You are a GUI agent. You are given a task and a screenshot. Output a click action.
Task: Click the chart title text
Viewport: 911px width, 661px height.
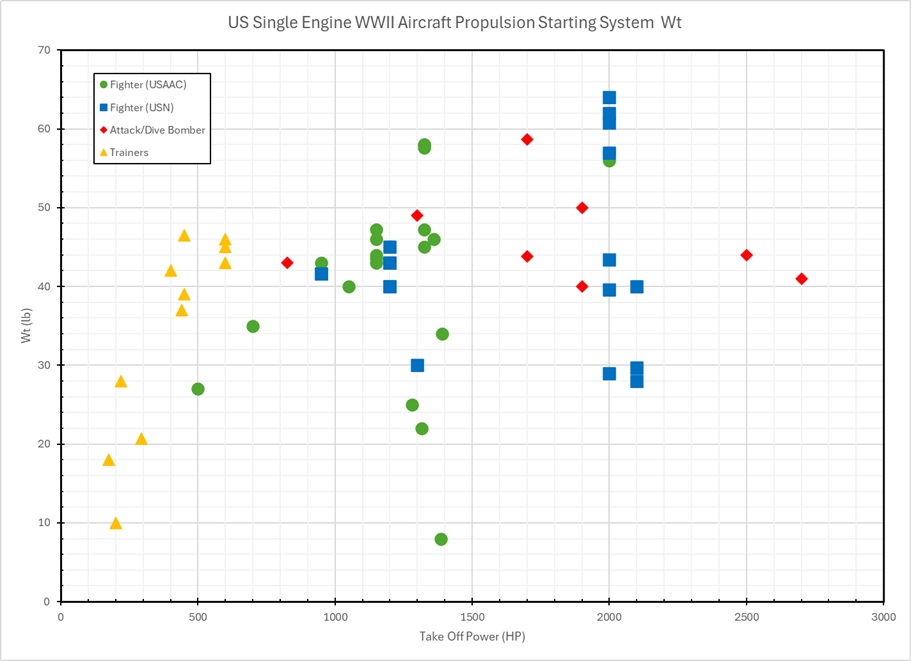[455, 22]
